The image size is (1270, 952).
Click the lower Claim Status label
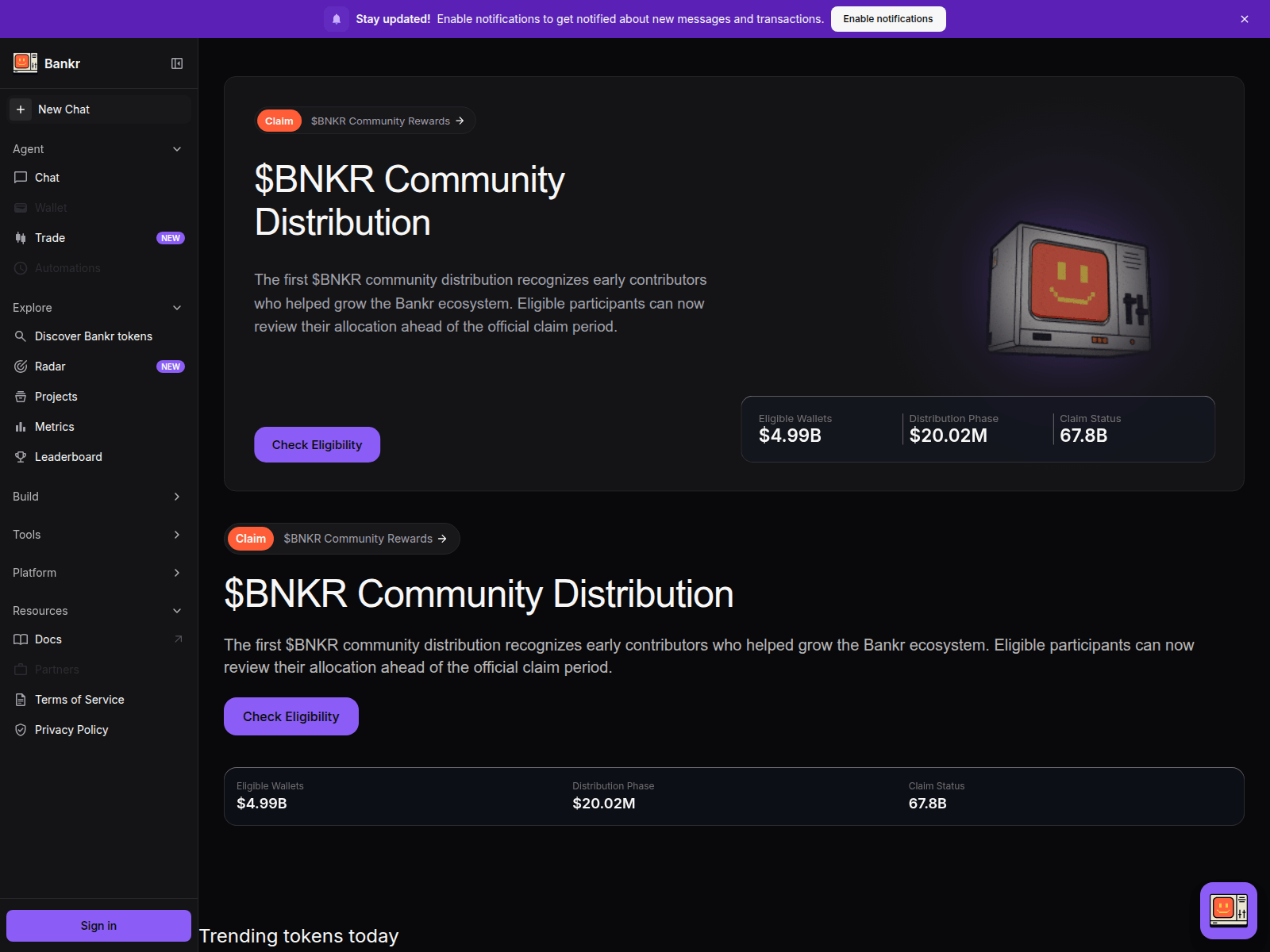(x=937, y=786)
